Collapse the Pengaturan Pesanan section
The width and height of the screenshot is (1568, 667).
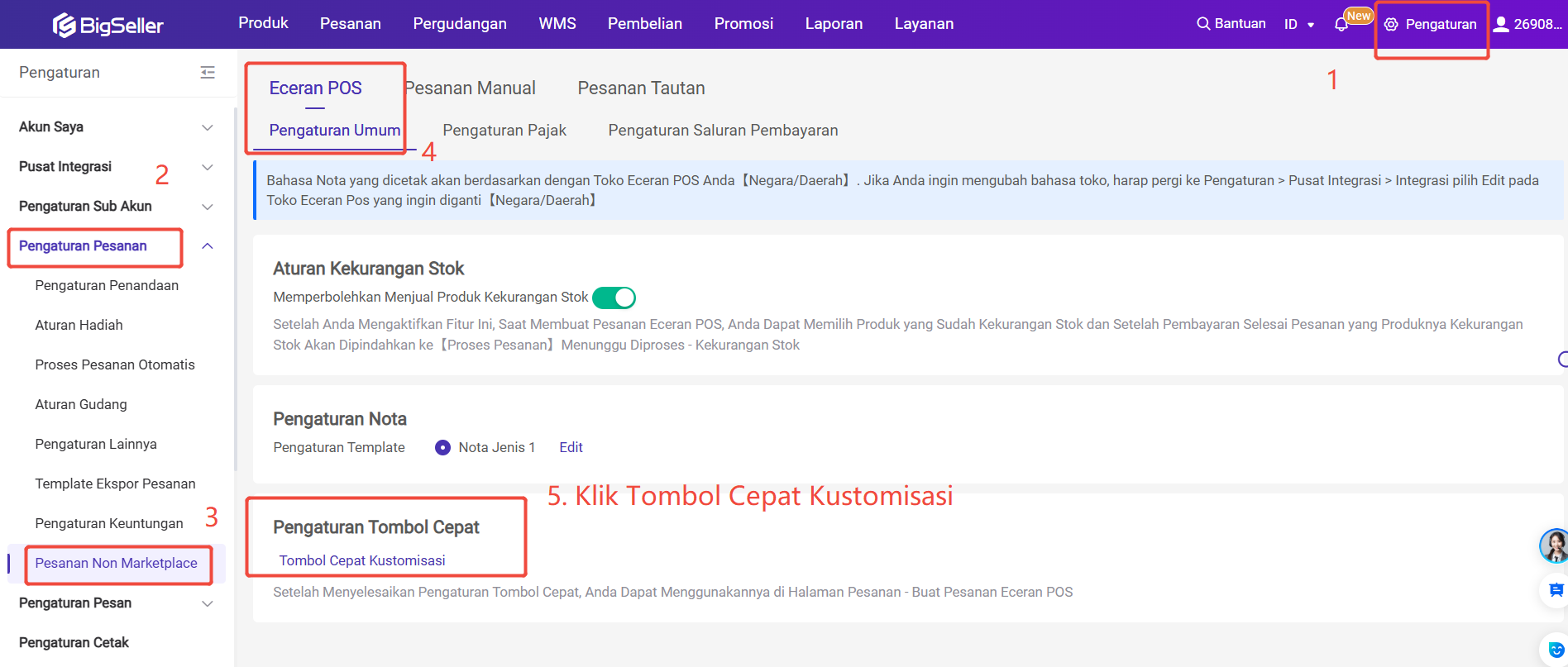(208, 246)
